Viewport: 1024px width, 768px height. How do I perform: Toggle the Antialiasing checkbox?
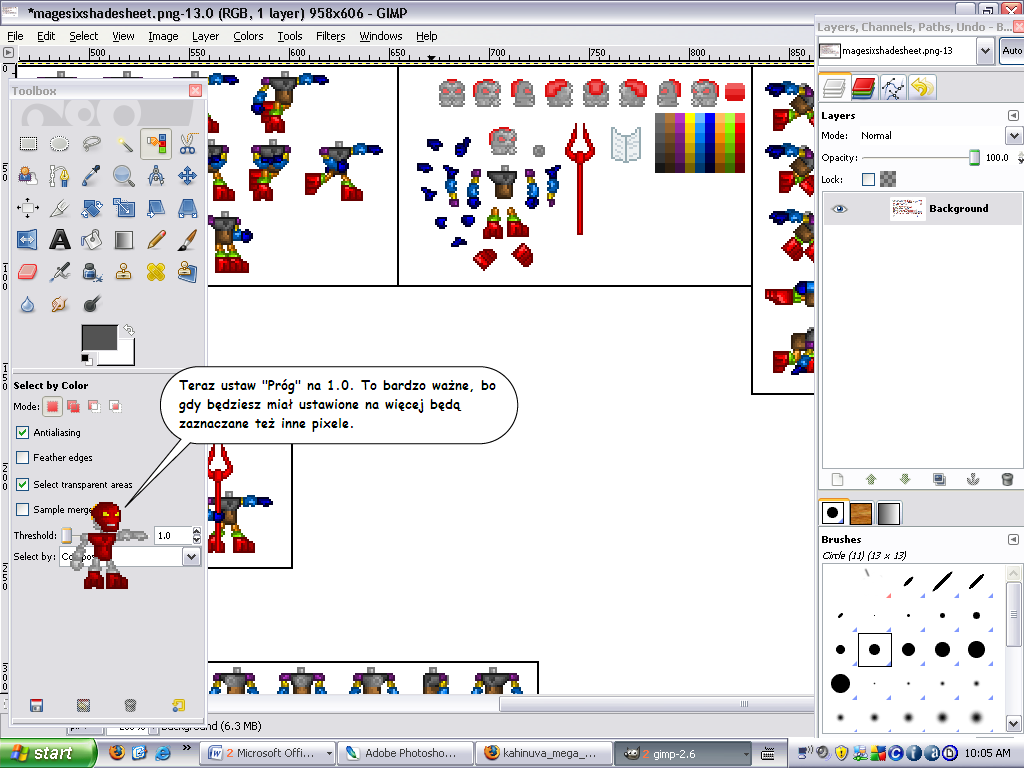22,432
